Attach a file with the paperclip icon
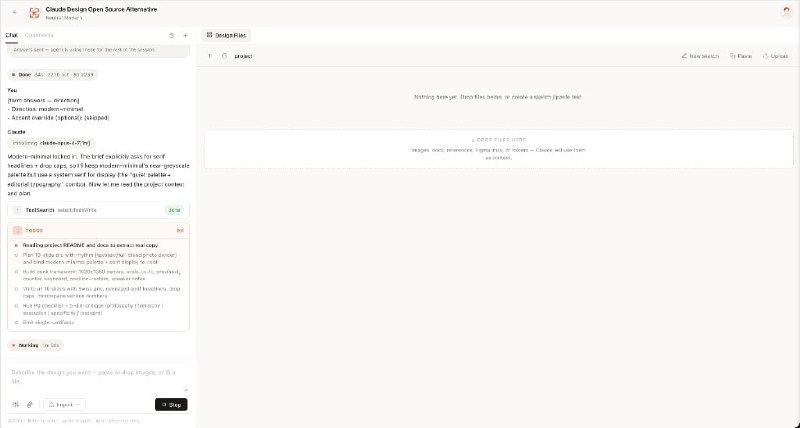This screenshot has height=428, width=800. 29,405
